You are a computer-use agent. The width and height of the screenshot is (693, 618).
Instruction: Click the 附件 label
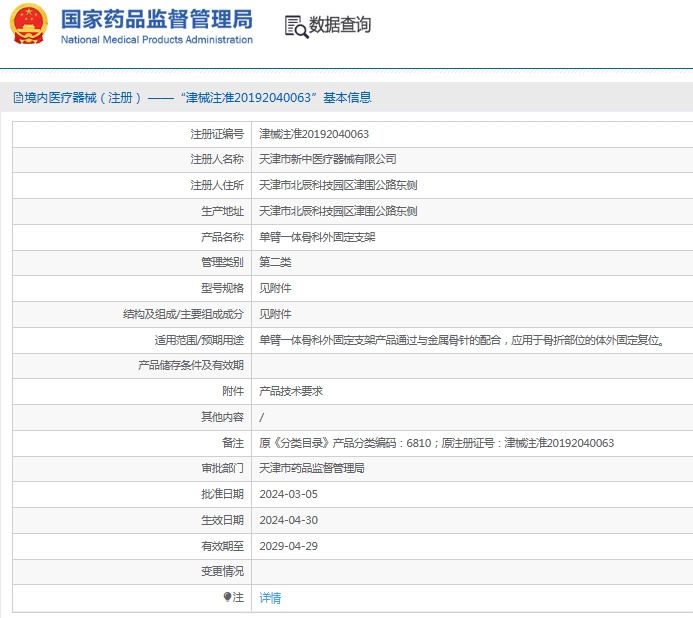[x=233, y=391]
